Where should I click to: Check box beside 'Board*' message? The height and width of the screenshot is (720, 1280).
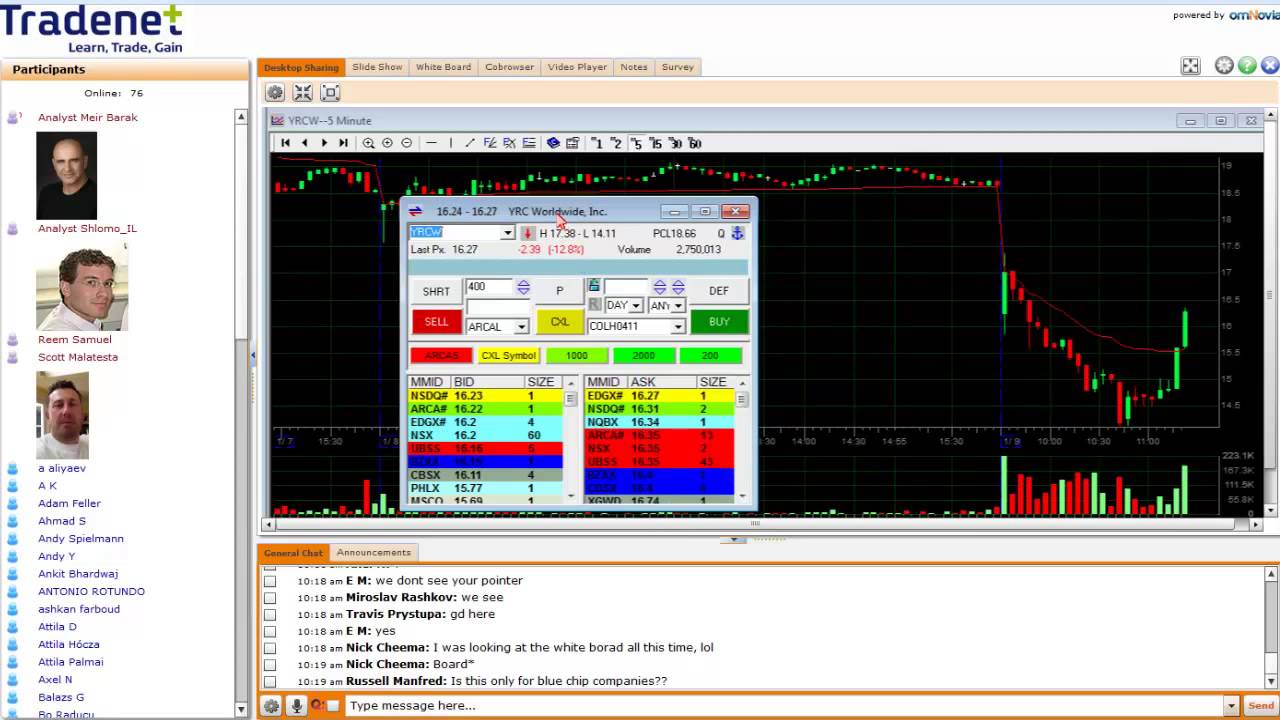269,664
